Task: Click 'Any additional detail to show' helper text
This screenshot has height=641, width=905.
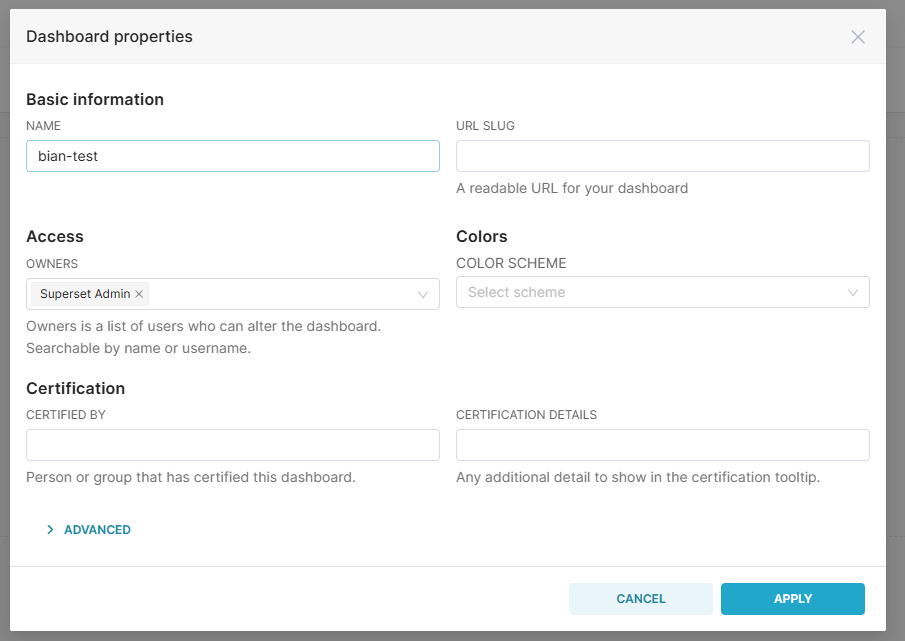Action: click(638, 478)
